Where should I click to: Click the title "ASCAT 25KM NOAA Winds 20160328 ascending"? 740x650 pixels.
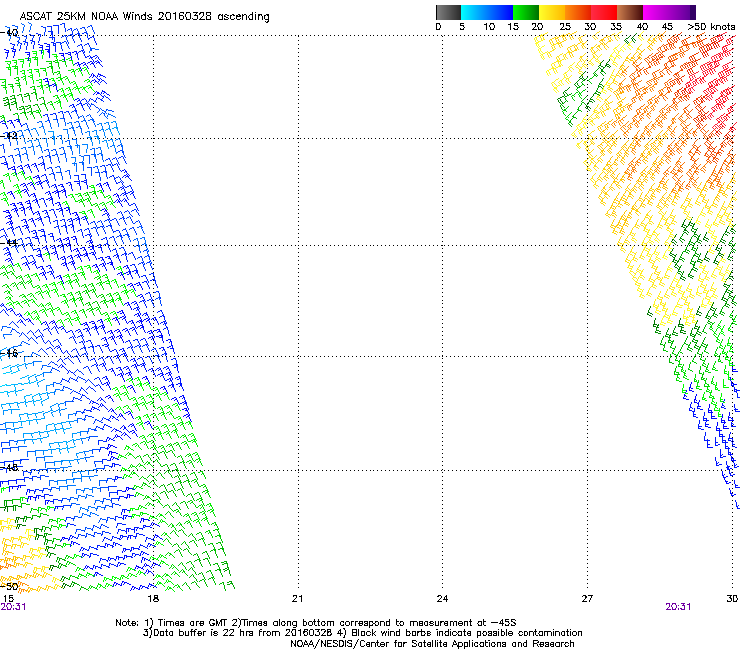144,17
